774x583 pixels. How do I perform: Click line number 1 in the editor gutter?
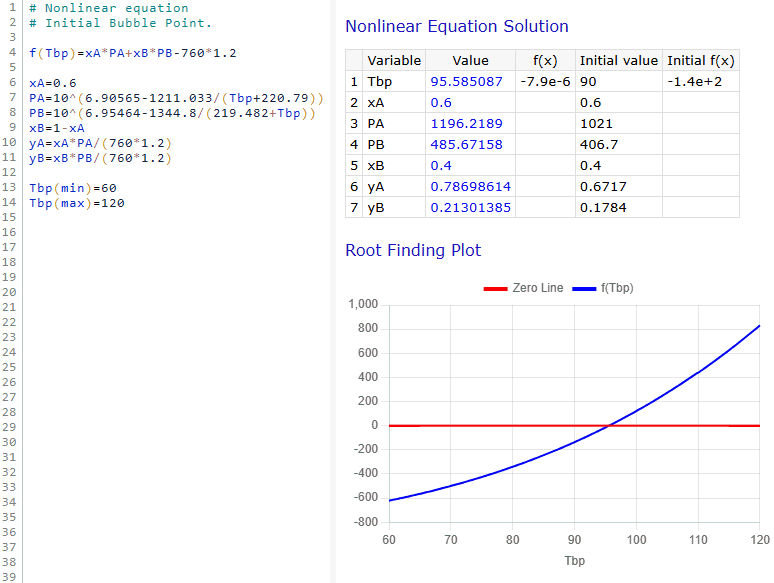coord(11,7)
